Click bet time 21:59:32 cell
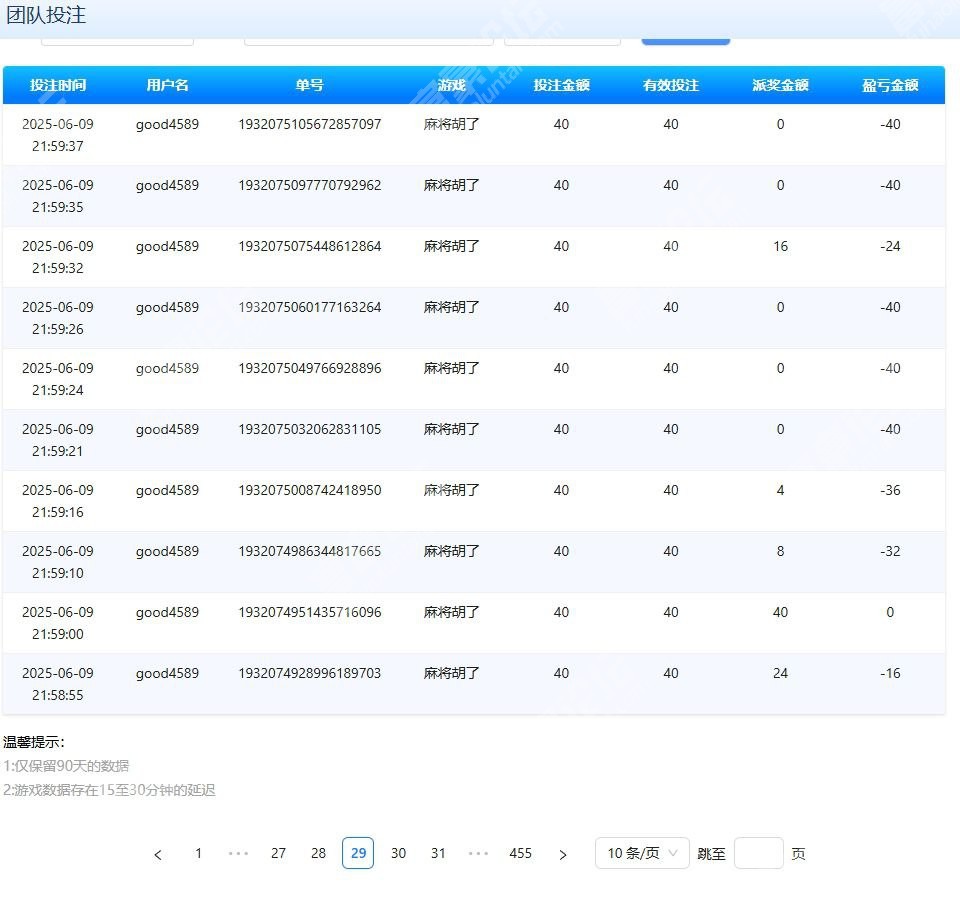This screenshot has height=901, width=960. pos(58,257)
